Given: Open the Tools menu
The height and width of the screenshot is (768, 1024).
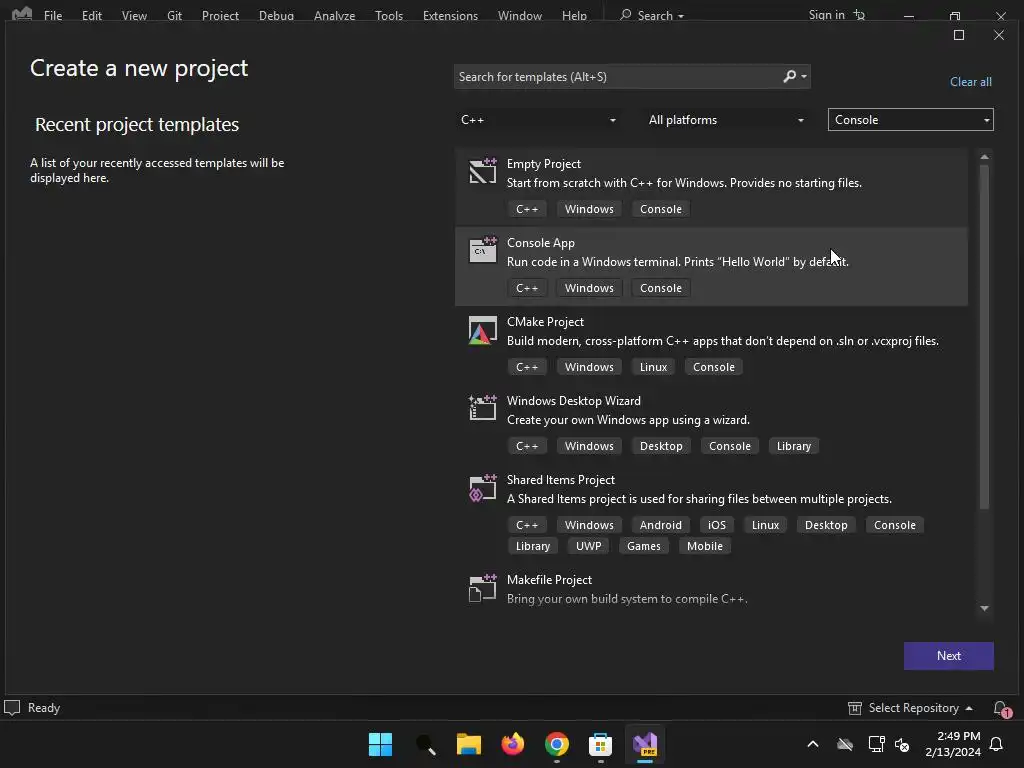Looking at the screenshot, I should tap(389, 15).
